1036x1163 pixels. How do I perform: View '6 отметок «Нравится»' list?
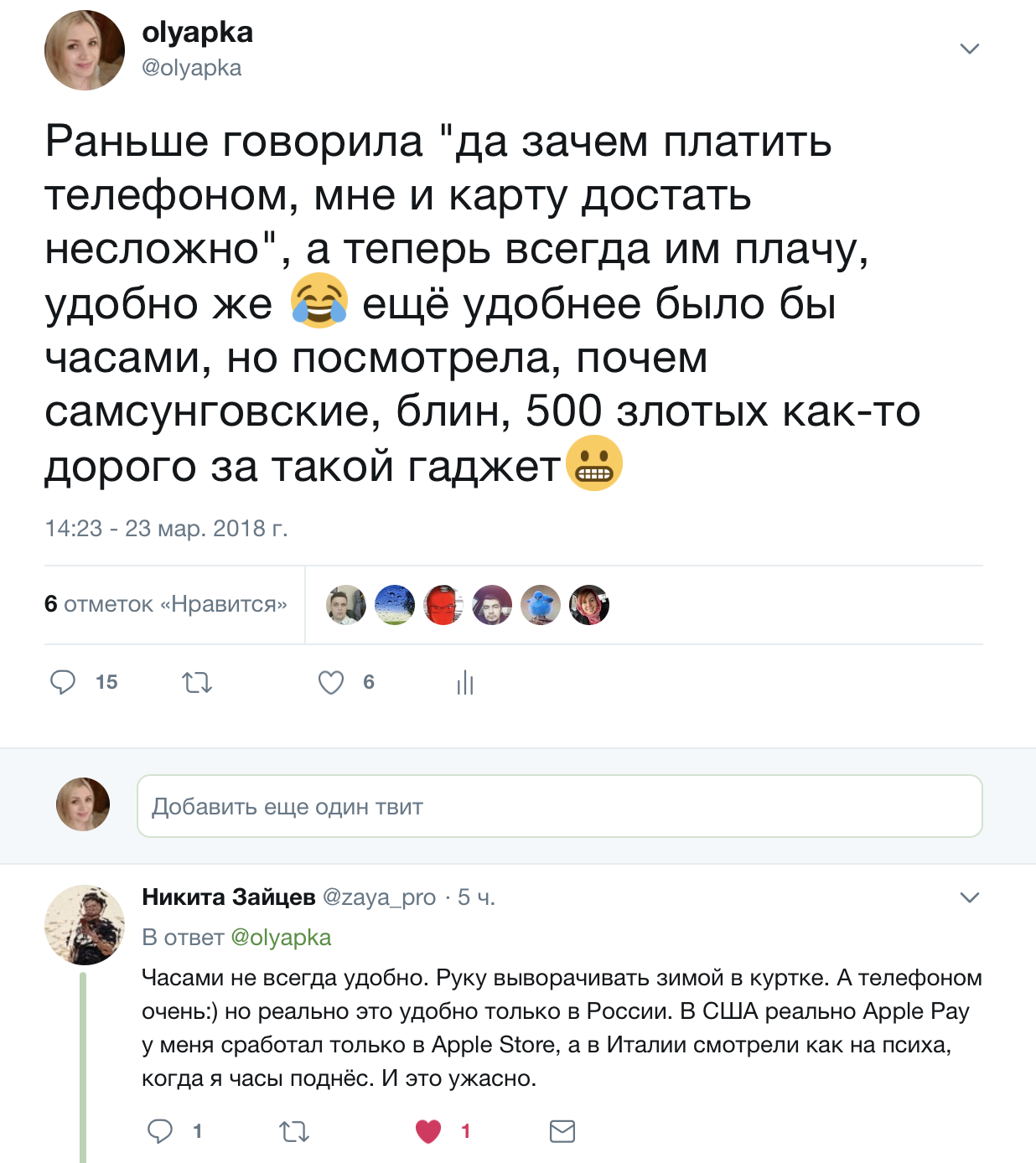(x=166, y=604)
